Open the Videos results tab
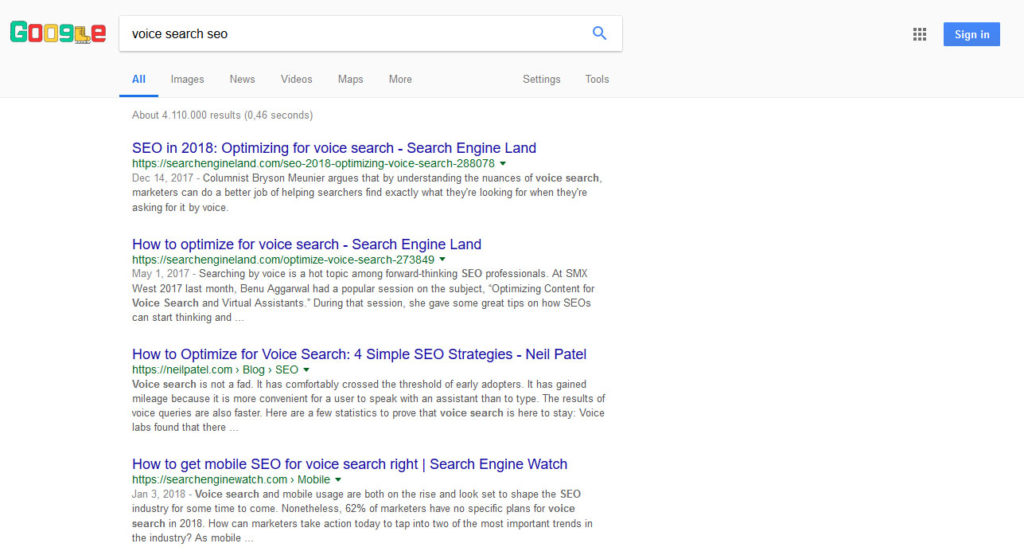Screen dimensions: 1024x555 tap(296, 79)
